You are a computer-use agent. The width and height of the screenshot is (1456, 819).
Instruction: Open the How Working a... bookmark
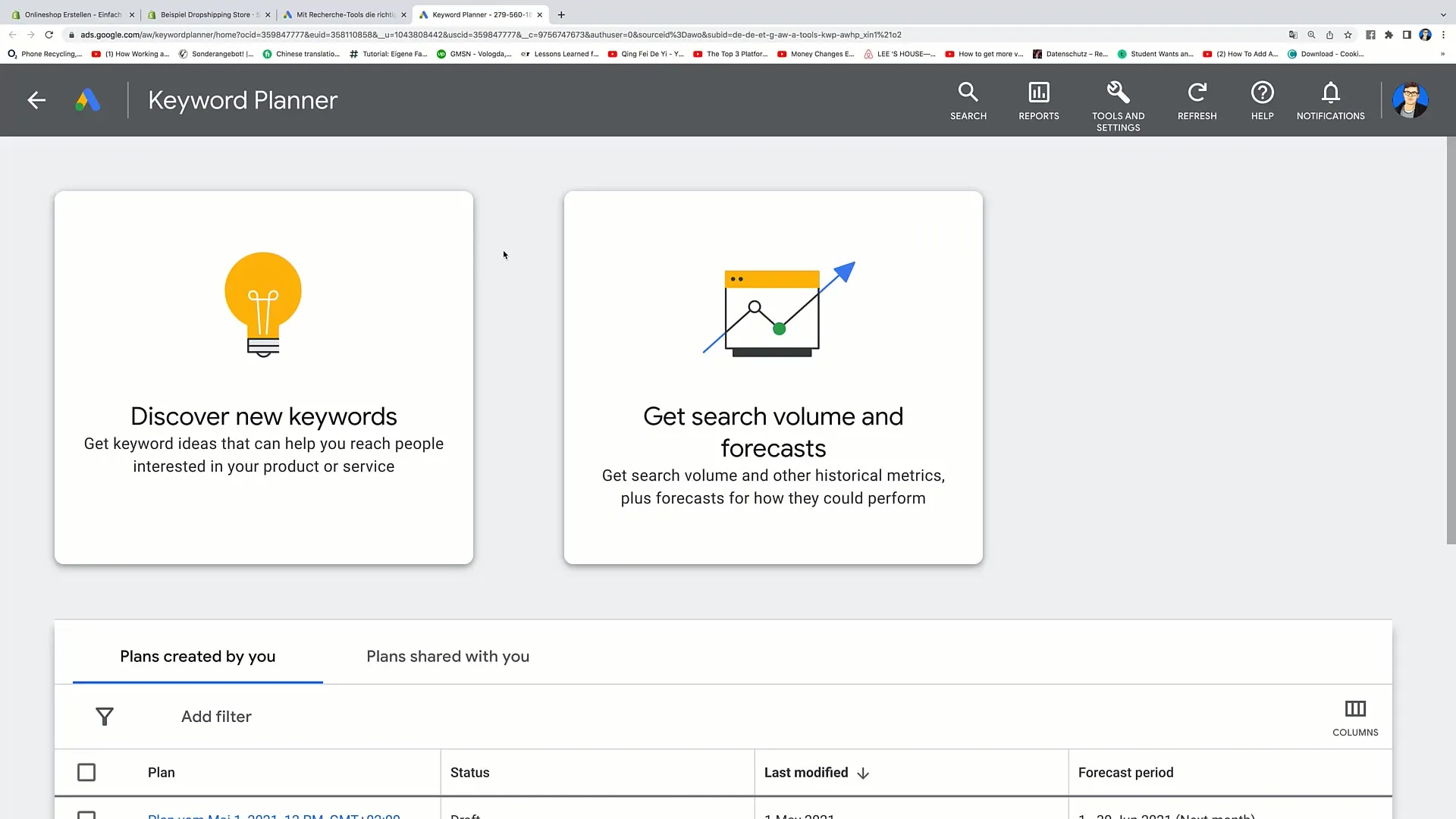pos(130,54)
